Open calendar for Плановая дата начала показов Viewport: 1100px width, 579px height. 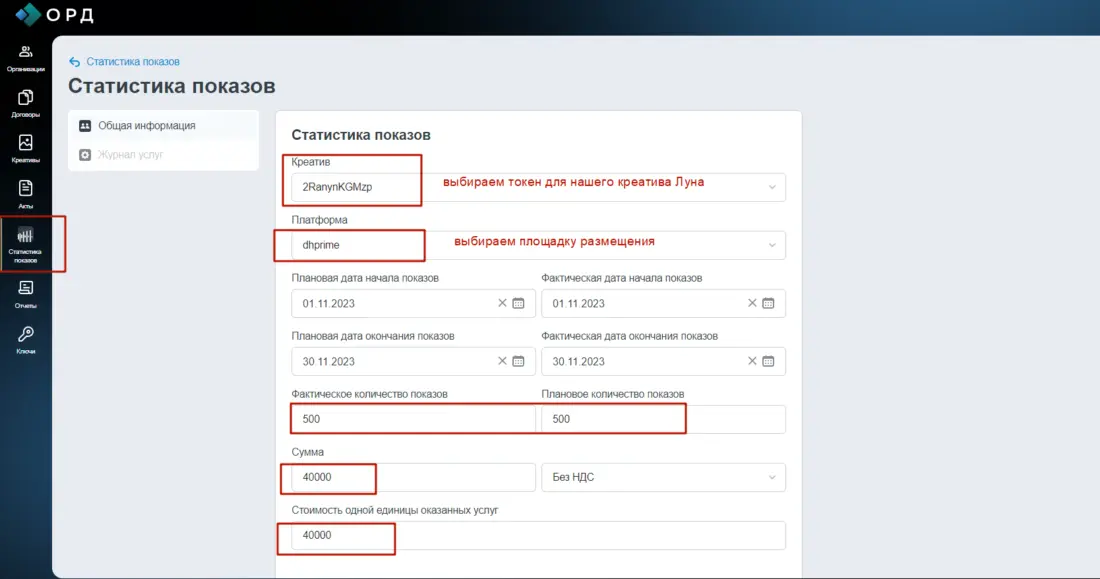click(518, 303)
